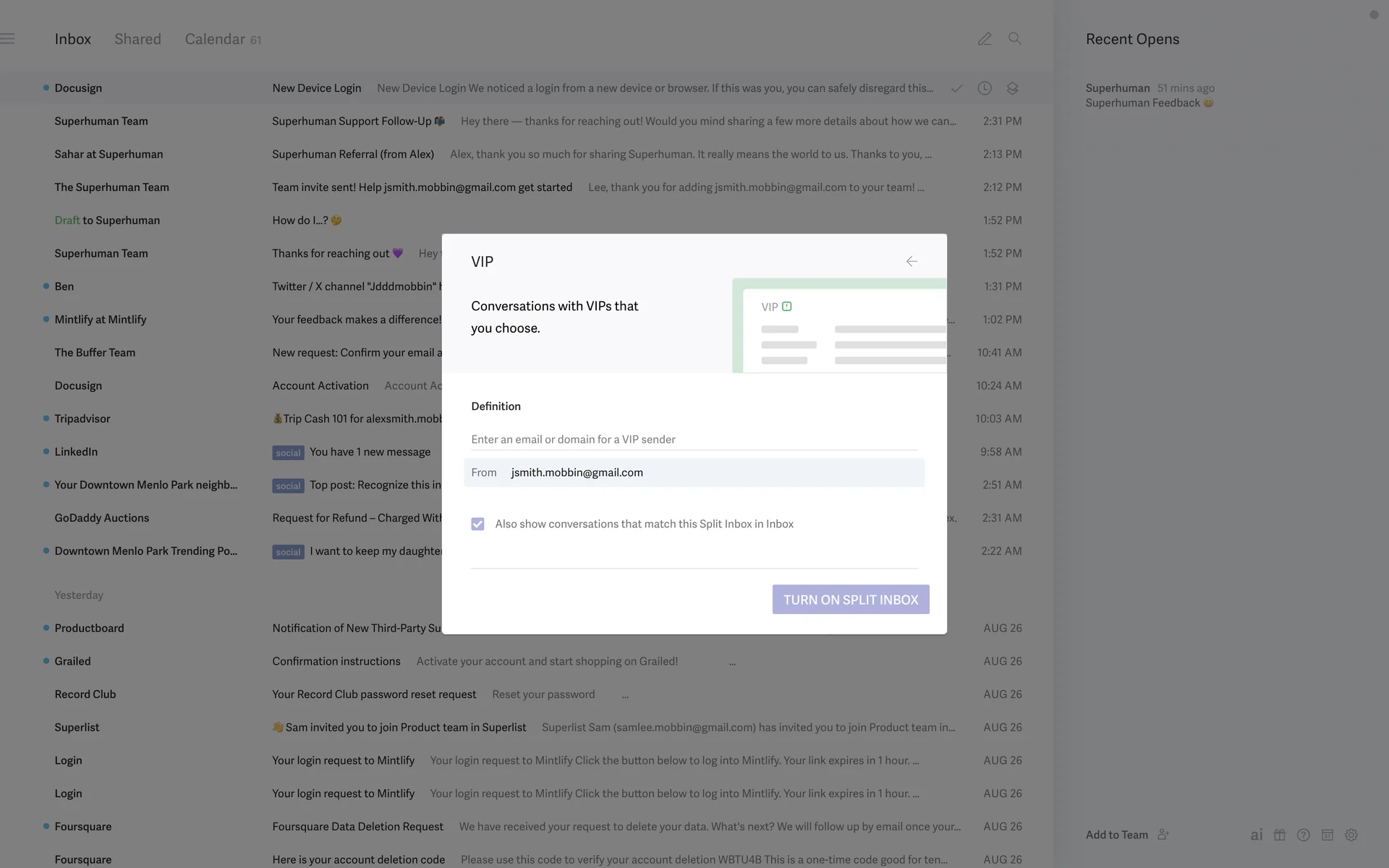This screenshot has width=1389, height=868.
Task: Mark Docusign email done with checkmark
Action: tap(956, 88)
